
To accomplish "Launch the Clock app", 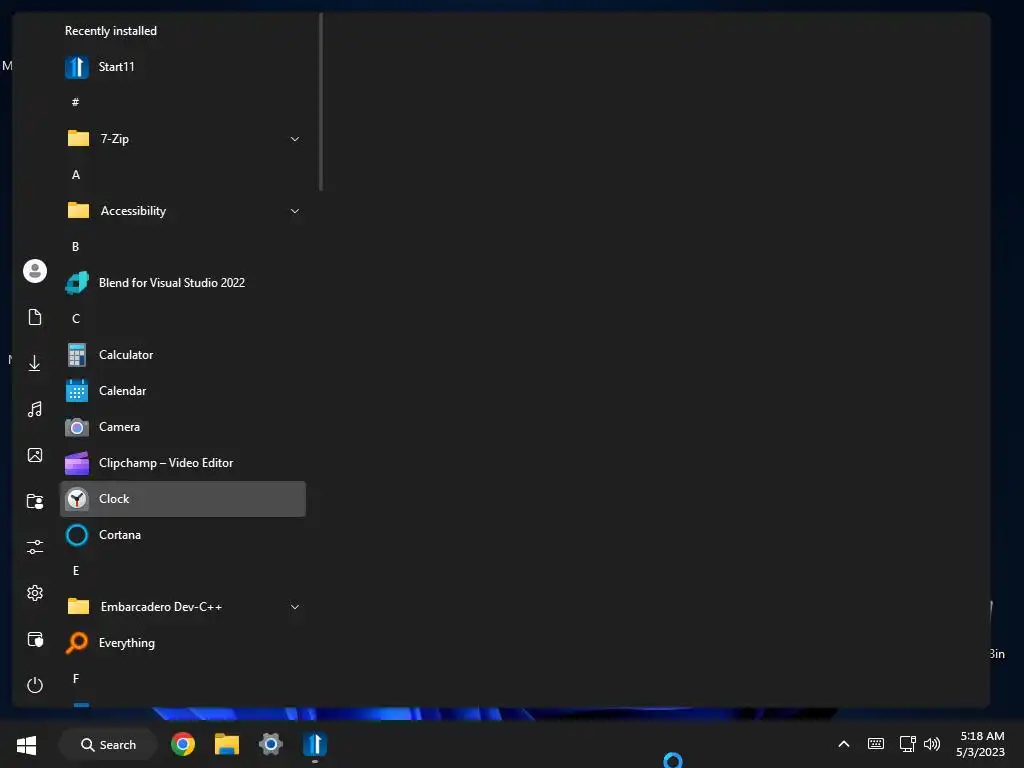I will 183,499.
